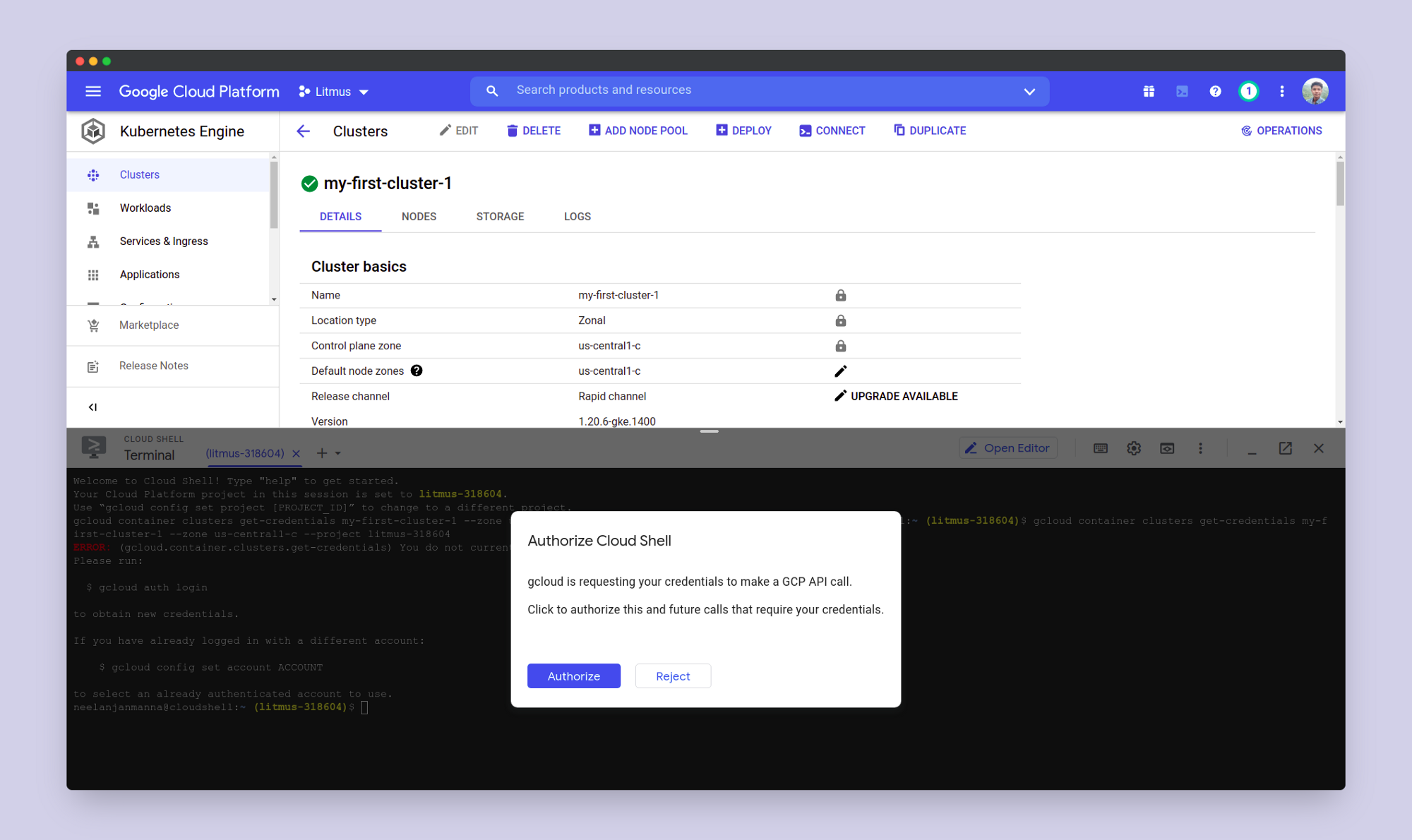Click ADD NODE POOL button
Viewport: 1412px width, 840px height.
(638, 131)
